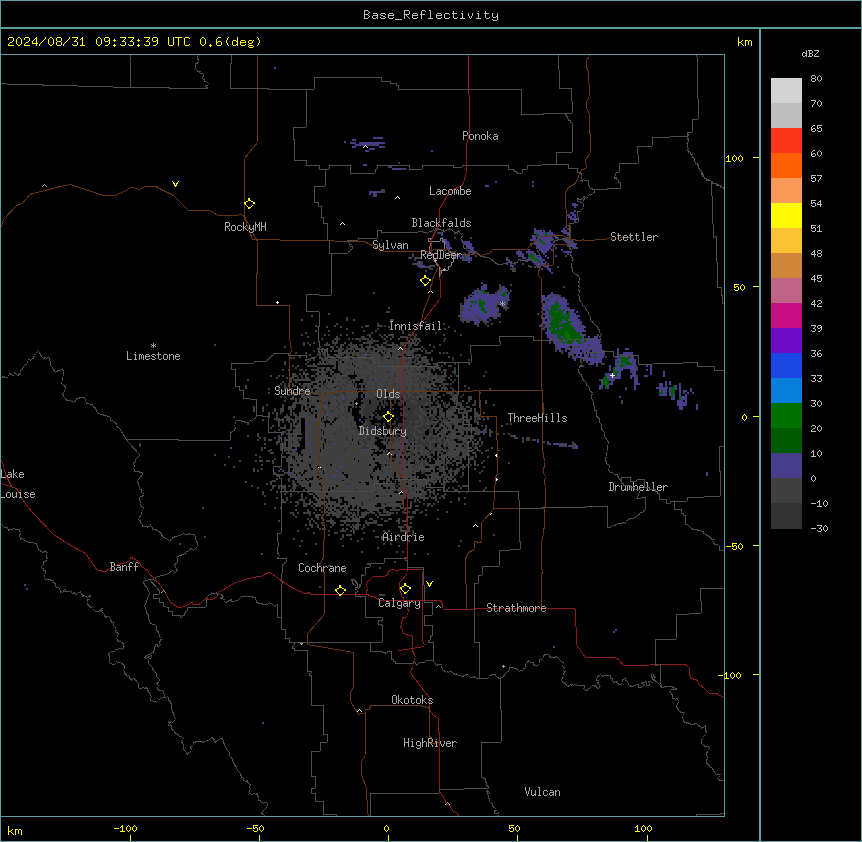This screenshot has height=842, width=862.
Task: Select the Cochrane label
Action: [x=322, y=568]
